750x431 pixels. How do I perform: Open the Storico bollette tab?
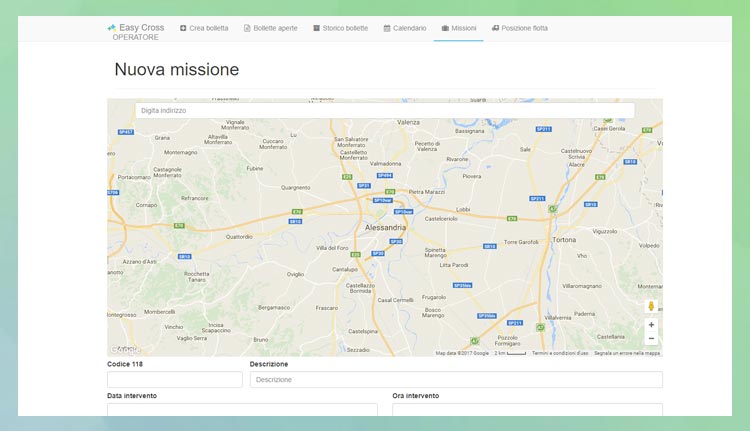coord(341,28)
